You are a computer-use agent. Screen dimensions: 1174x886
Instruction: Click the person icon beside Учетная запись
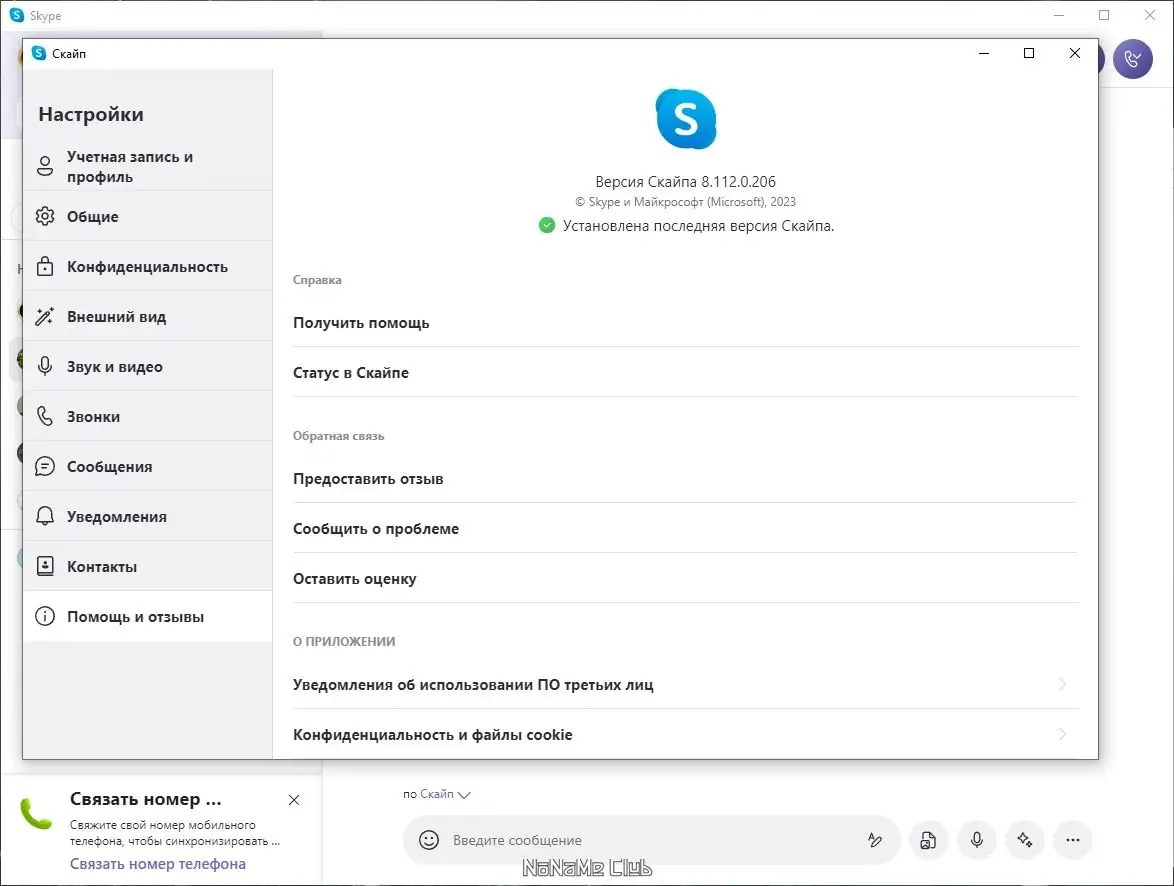[45, 166]
